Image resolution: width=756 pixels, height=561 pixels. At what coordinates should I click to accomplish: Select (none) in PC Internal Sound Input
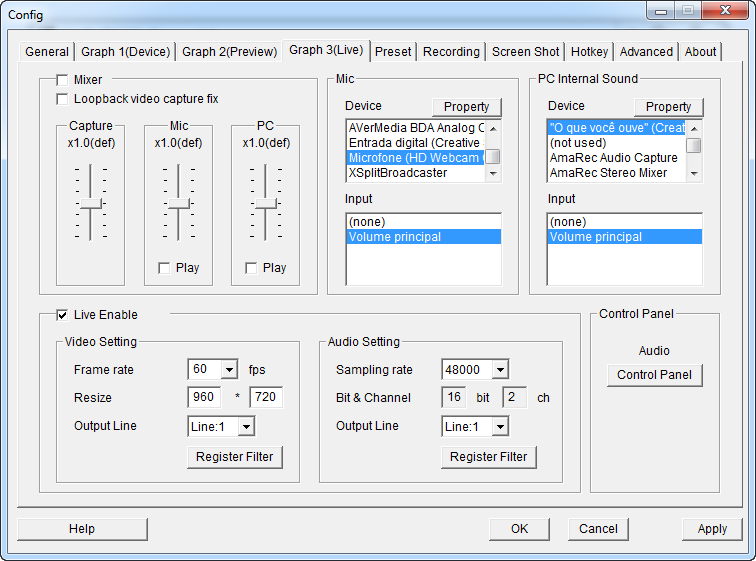[x=625, y=222]
